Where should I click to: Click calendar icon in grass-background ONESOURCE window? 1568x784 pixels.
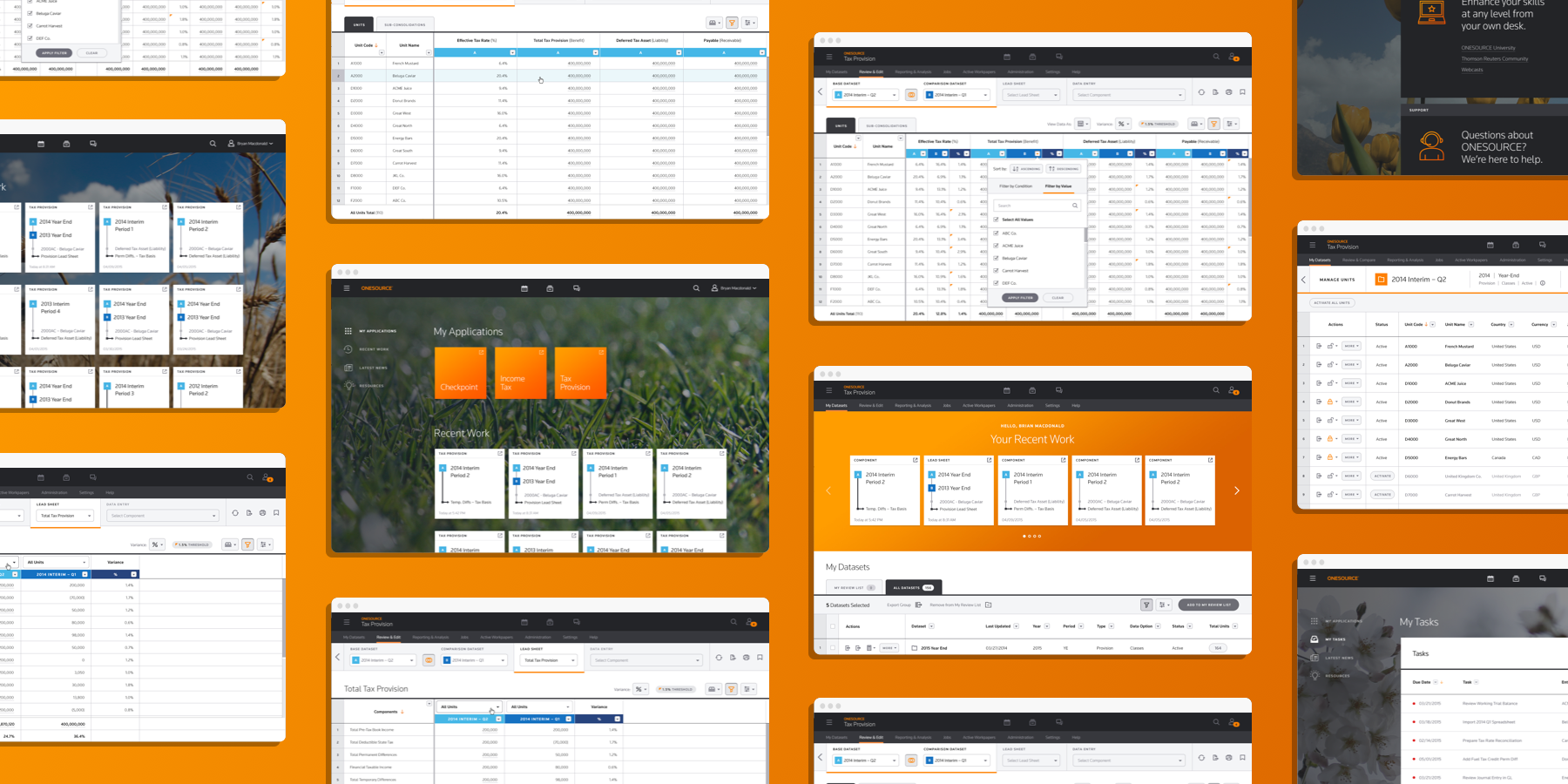(x=524, y=287)
